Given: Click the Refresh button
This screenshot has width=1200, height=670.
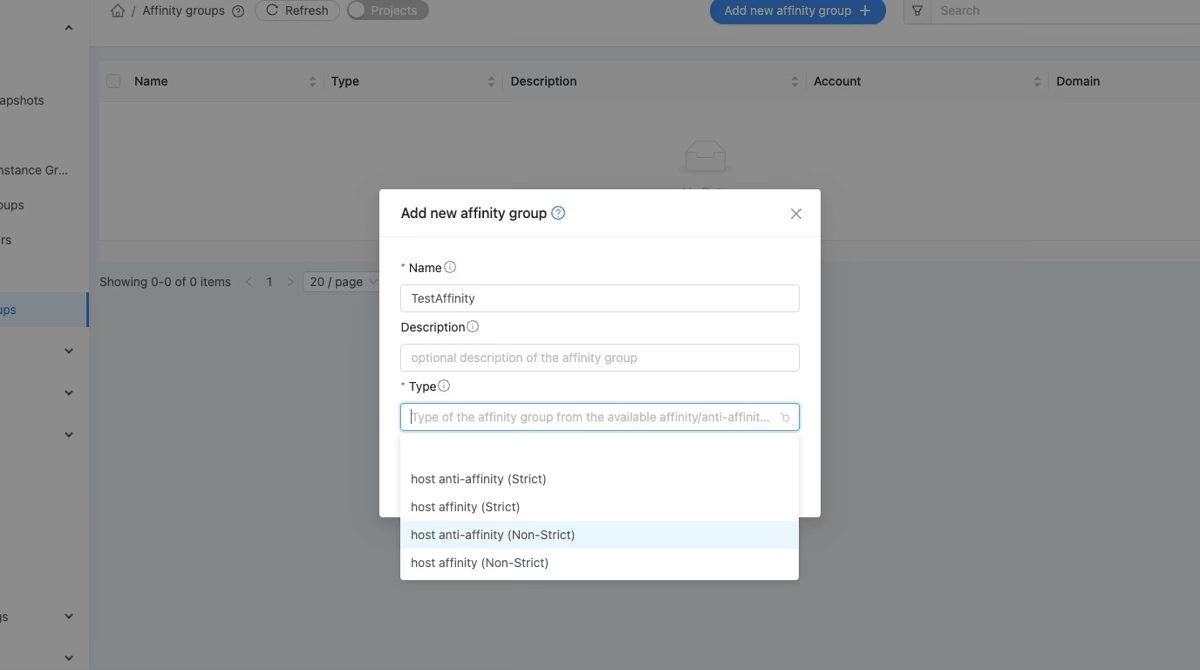Looking at the screenshot, I should tap(297, 11).
